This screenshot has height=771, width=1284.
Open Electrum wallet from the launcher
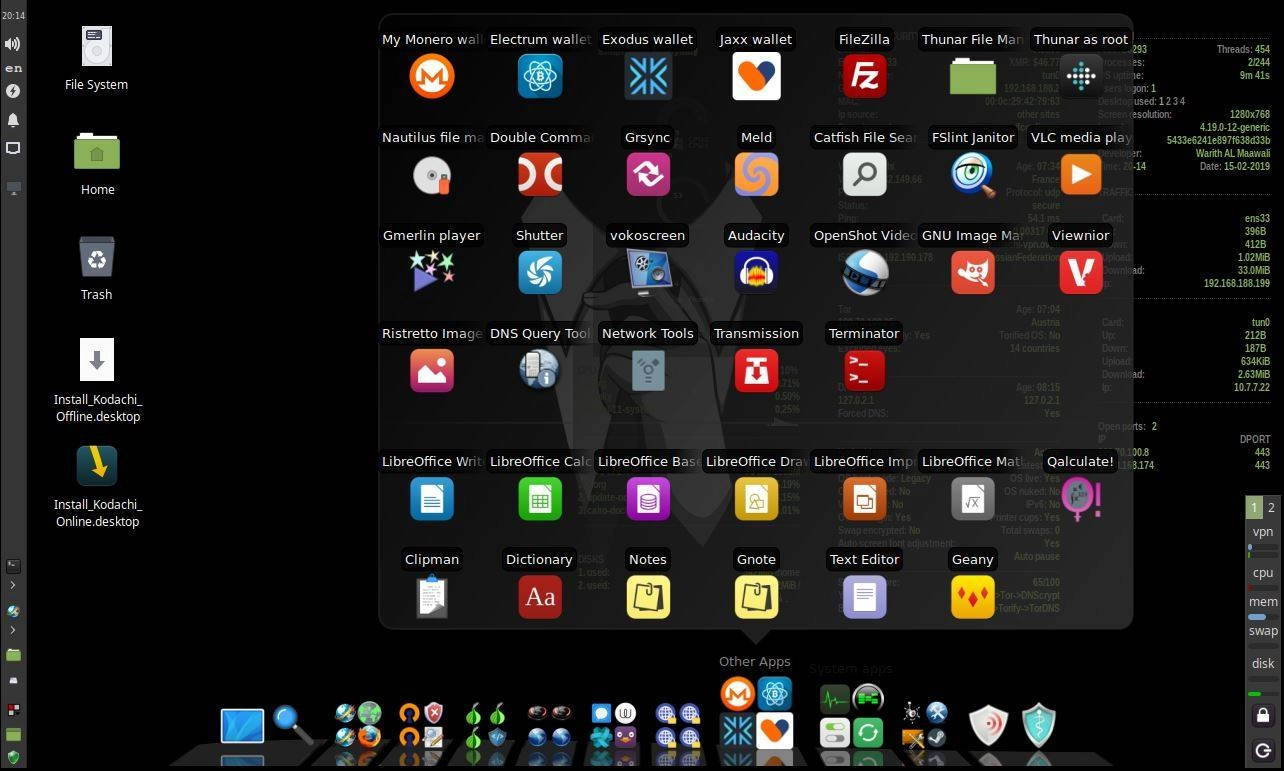[x=540, y=76]
